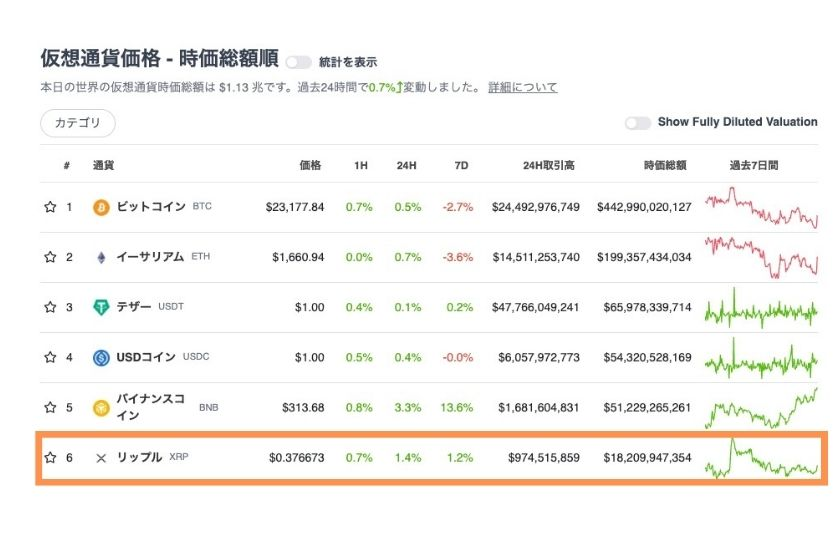Screen dimensions: 840x560
Task: Open the カテゴリ button
Action: pos(78,123)
